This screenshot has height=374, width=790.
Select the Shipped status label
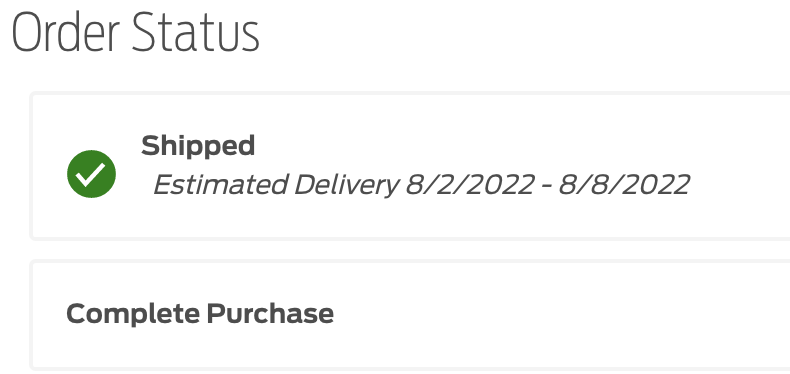[x=198, y=146]
